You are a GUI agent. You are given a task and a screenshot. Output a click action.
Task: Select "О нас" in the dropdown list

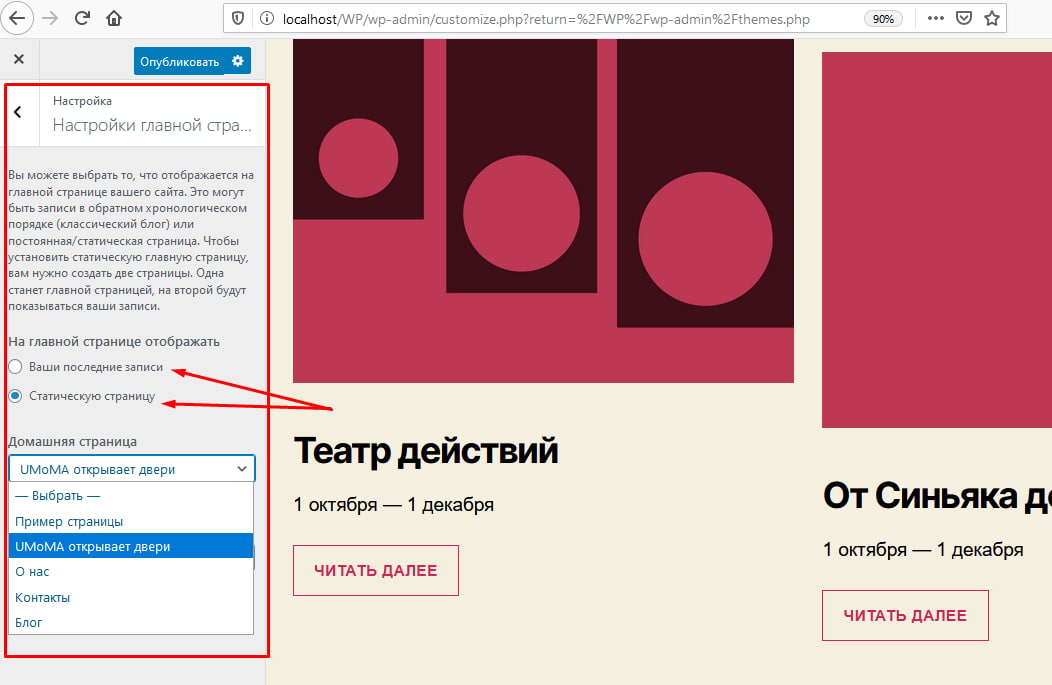point(30,571)
